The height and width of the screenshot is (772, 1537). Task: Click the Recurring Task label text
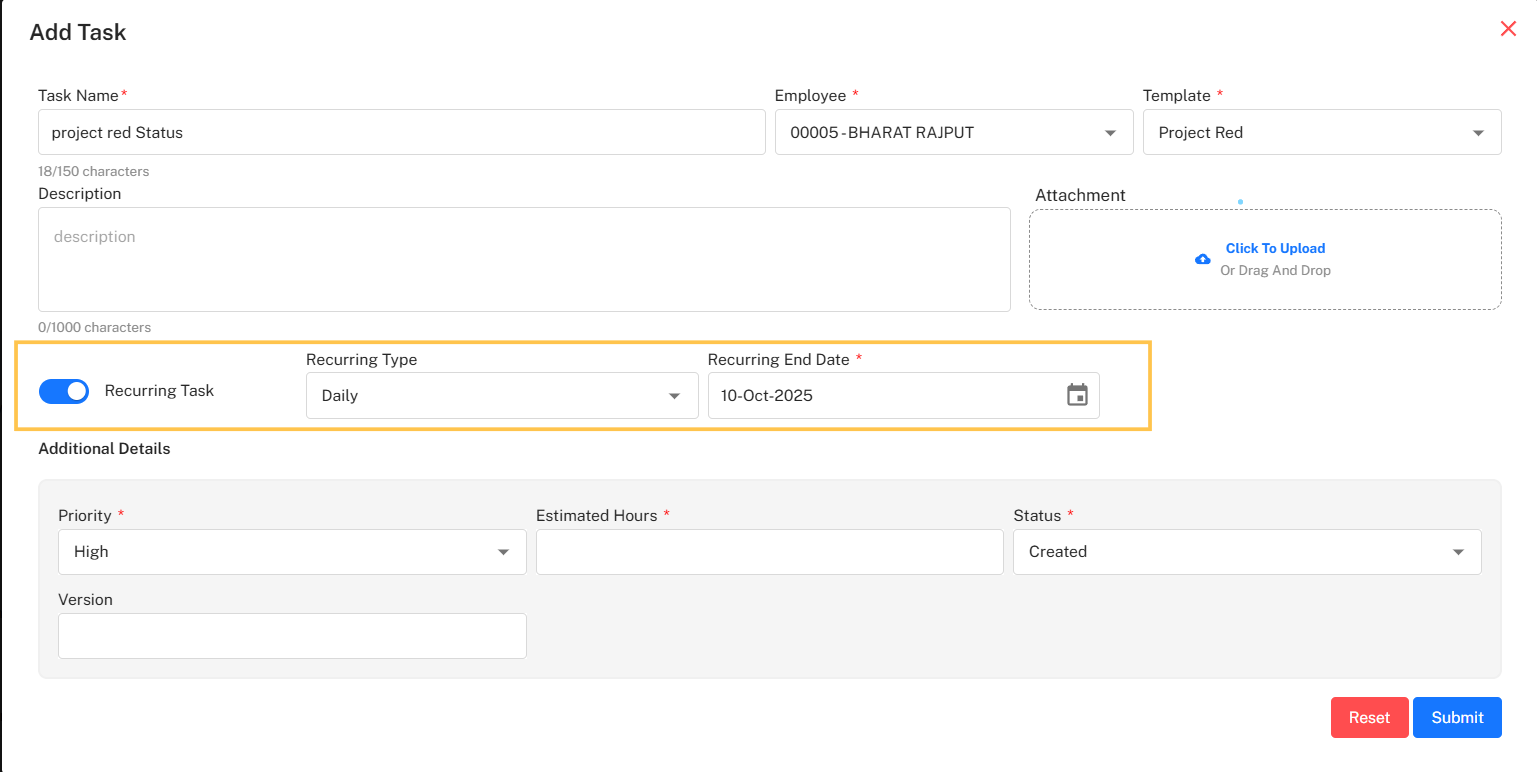pyautogui.click(x=159, y=391)
